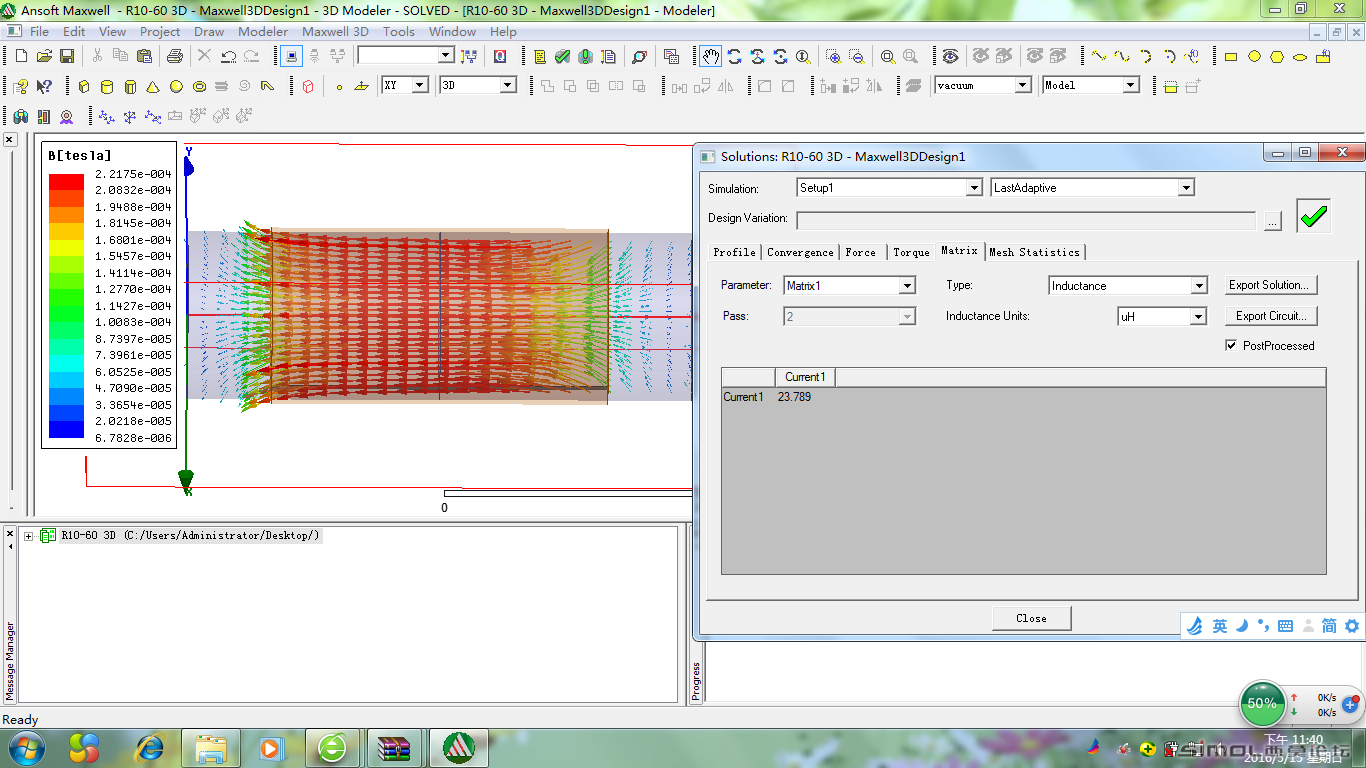Click the dark blue band at the legend bottom
Image resolution: width=1366 pixels, height=768 pixels.
coord(67,430)
